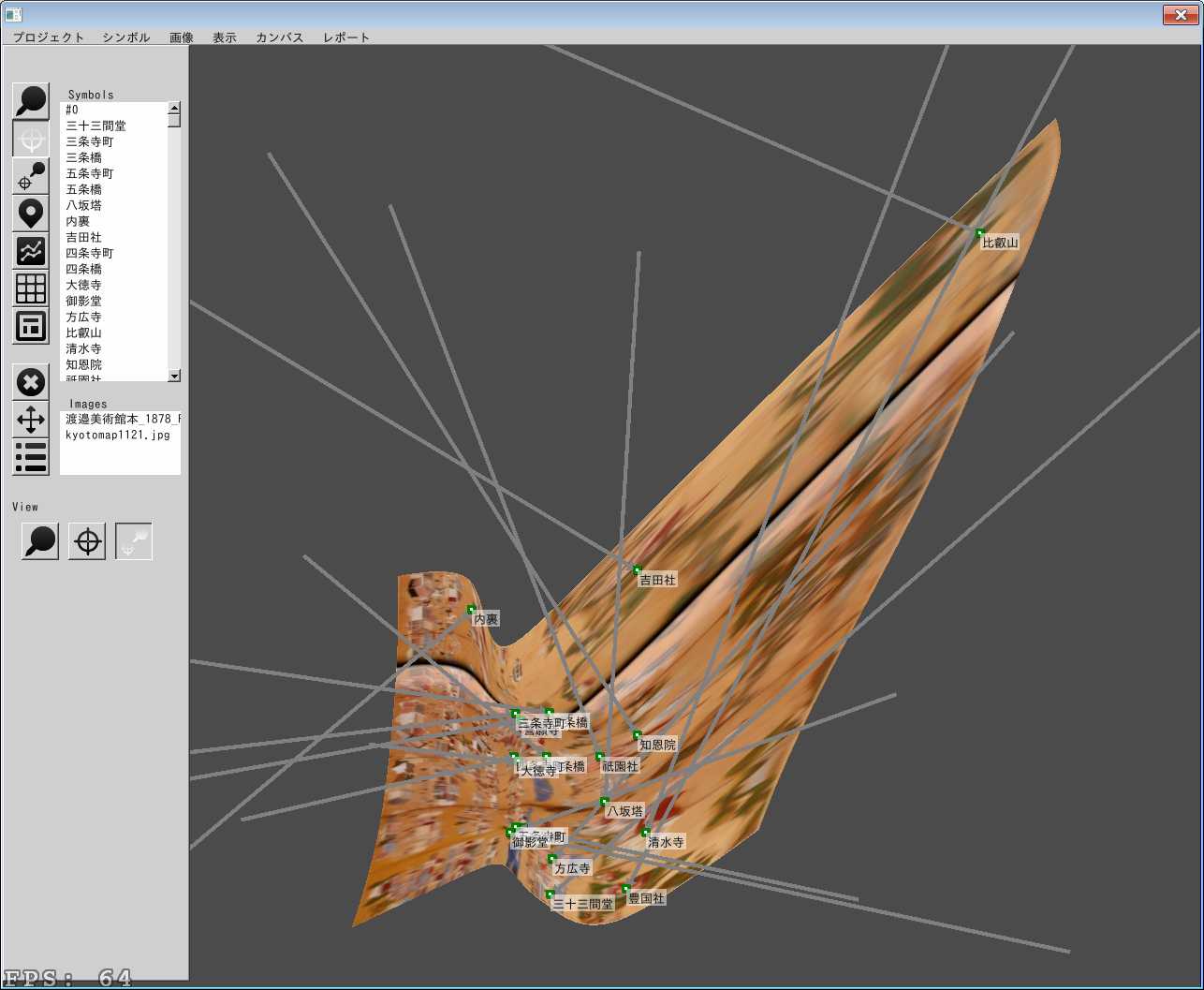Click Symbols list scroll-down arrow
Image resolution: width=1204 pixels, height=990 pixels.
click(x=174, y=375)
